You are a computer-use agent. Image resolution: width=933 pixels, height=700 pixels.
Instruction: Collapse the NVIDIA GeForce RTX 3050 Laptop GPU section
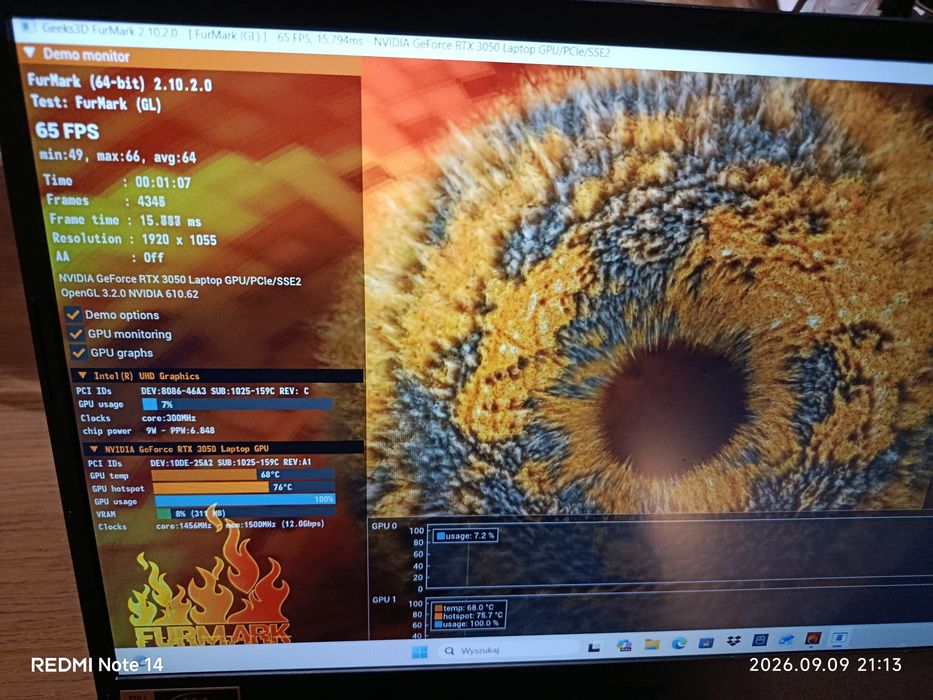pyautogui.click(x=93, y=449)
